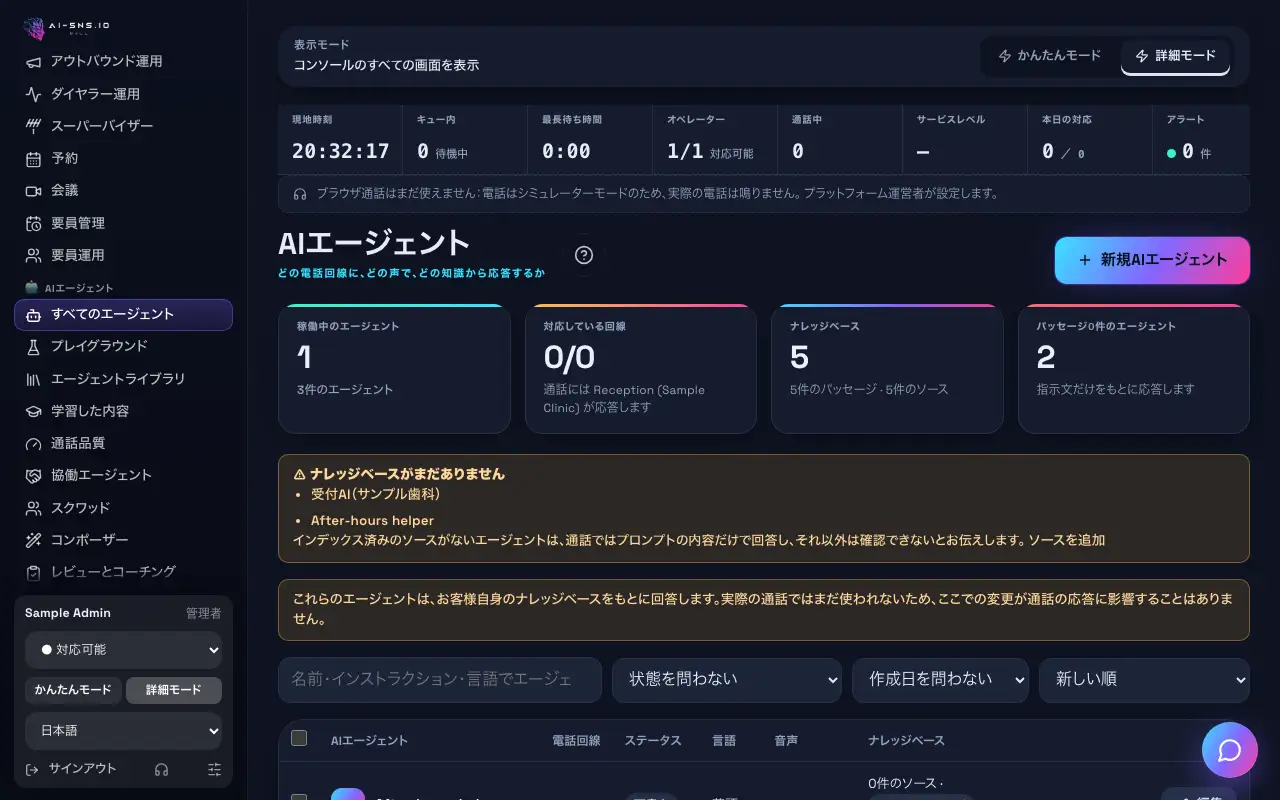
Task: Click the 受付AI(サンプル歯科) warning entry
Action: 376,494
